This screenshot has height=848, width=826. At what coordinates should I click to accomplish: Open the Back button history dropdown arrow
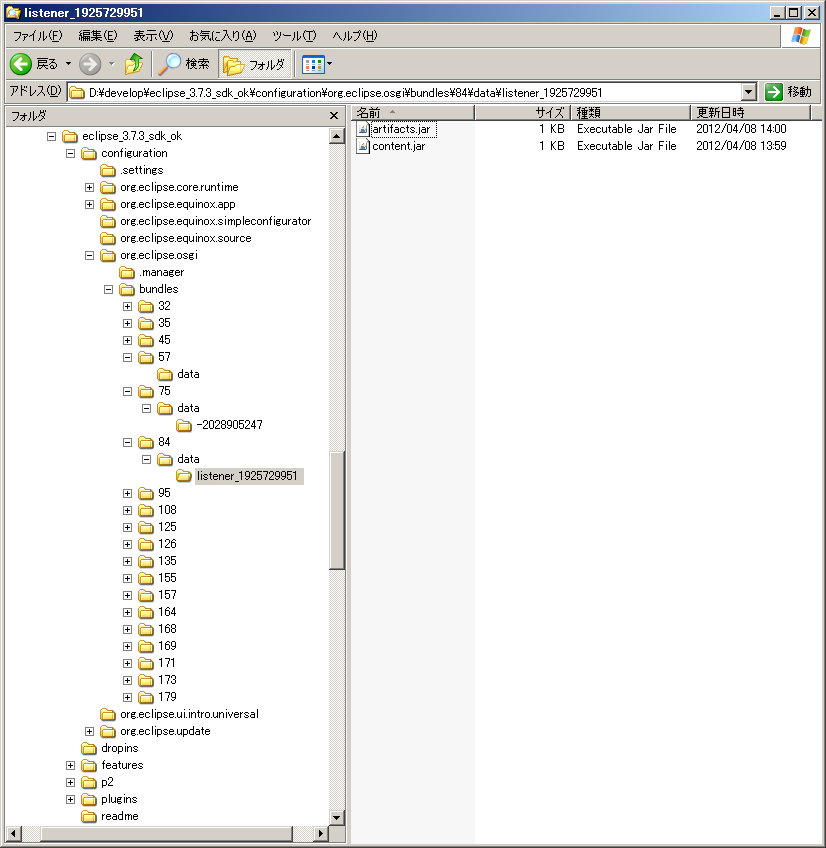pyautogui.click(x=69, y=64)
